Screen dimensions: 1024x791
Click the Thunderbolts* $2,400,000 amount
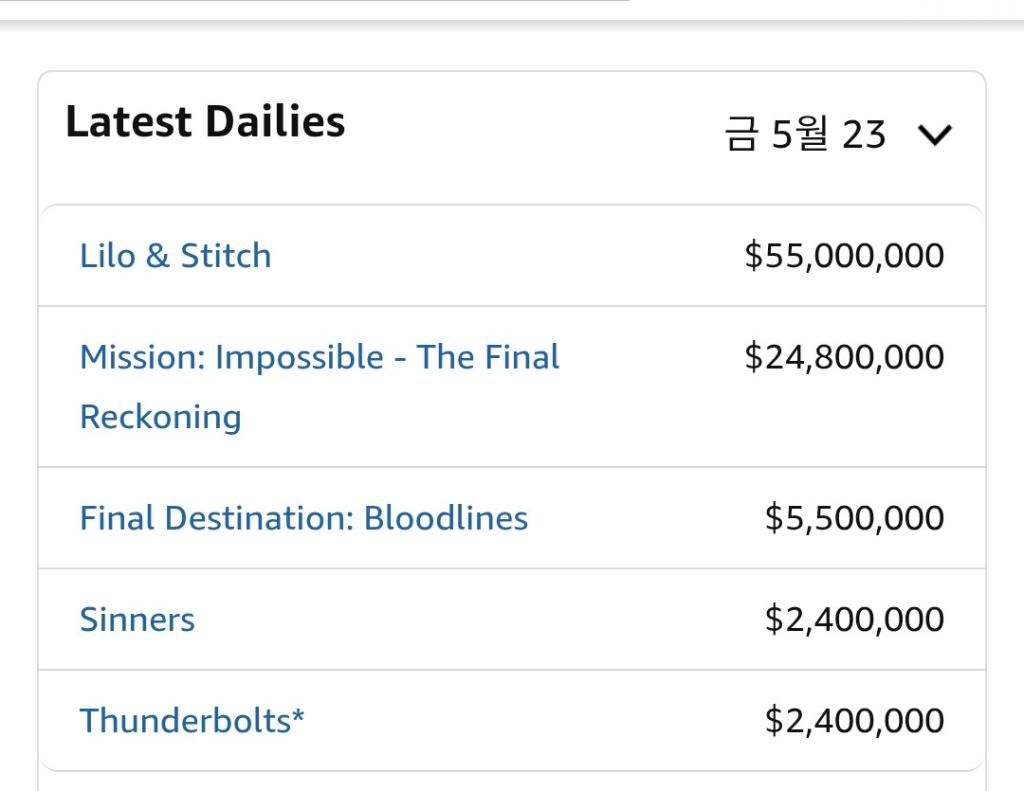[854, 720]
